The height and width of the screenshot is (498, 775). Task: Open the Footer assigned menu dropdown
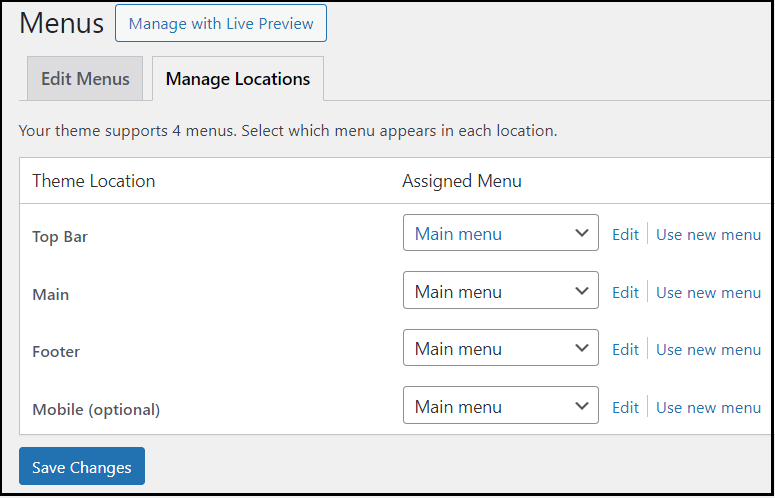pyautogui.click(x=500, y=349)
